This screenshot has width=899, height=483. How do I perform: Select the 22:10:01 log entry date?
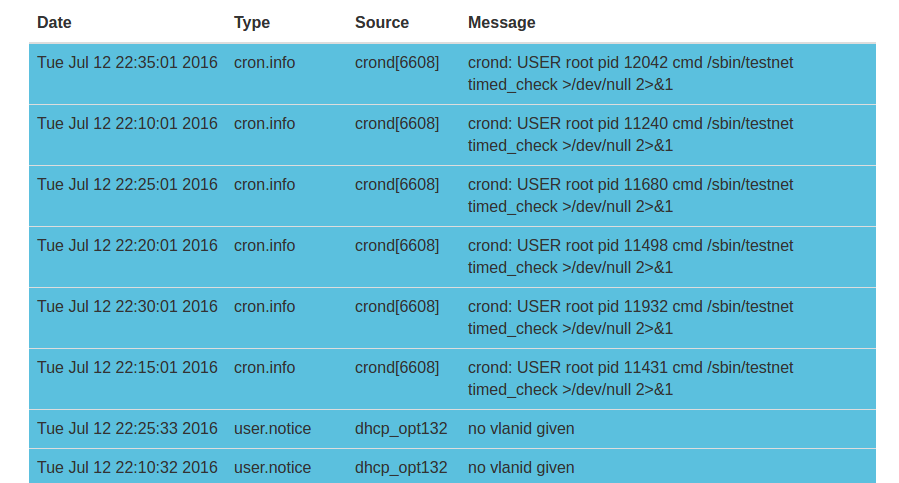tap(127, 124)
